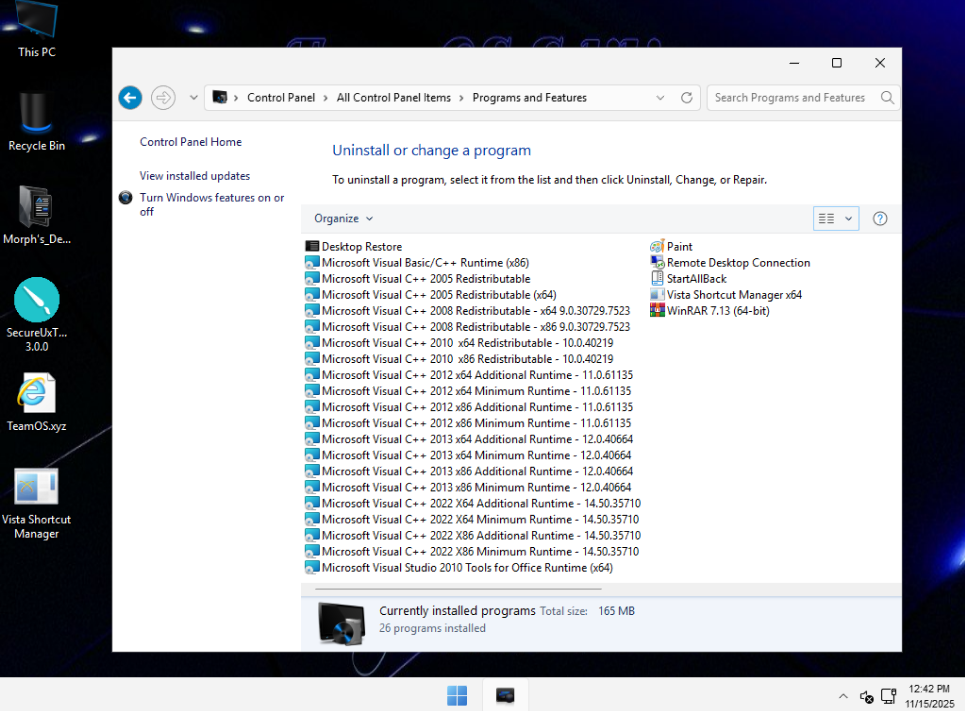Click the Control Panel taskbar icon
965x711 pixels.
[x=505, y=696]
